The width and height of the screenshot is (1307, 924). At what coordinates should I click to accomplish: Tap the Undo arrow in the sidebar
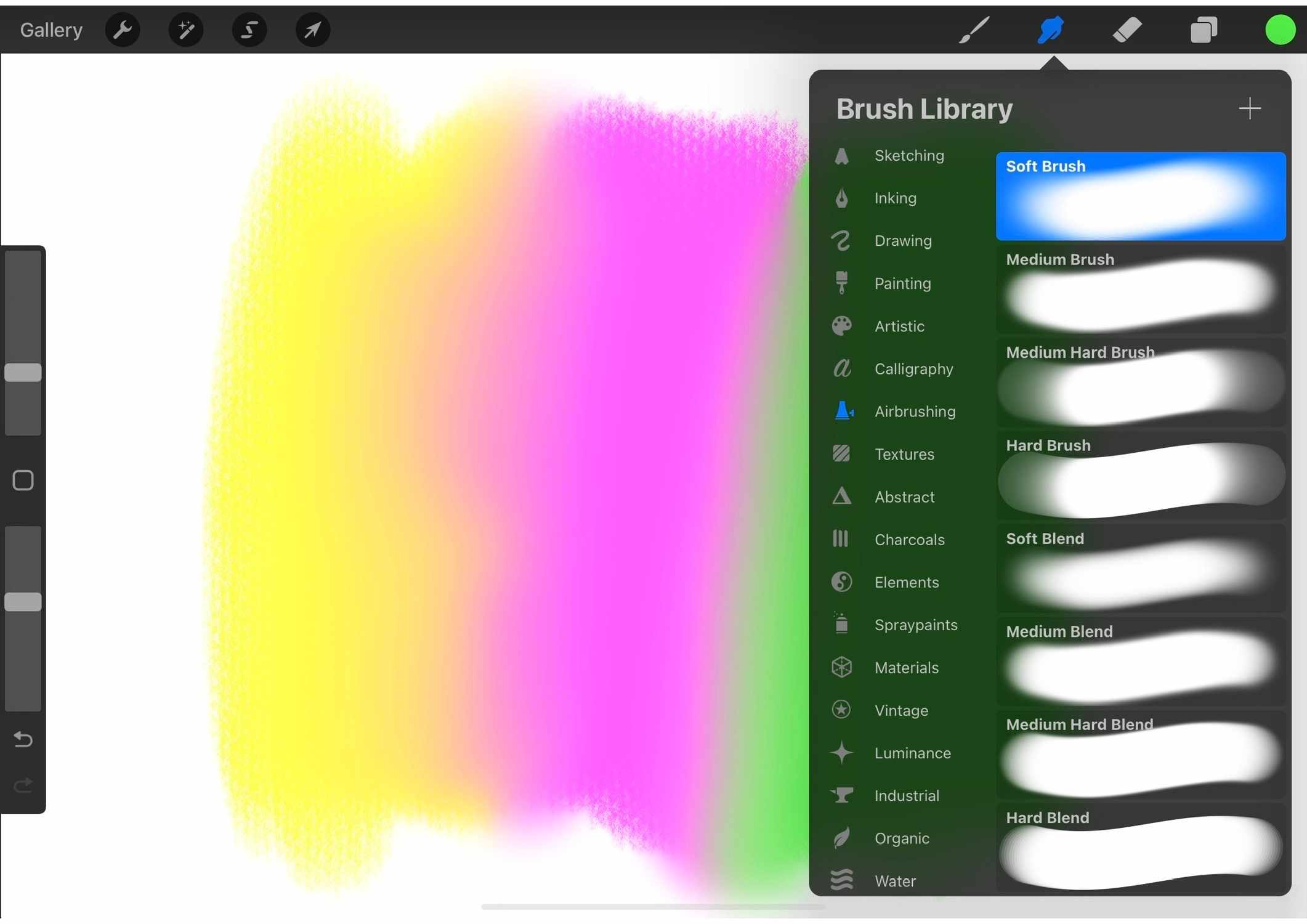click(23, 739)
